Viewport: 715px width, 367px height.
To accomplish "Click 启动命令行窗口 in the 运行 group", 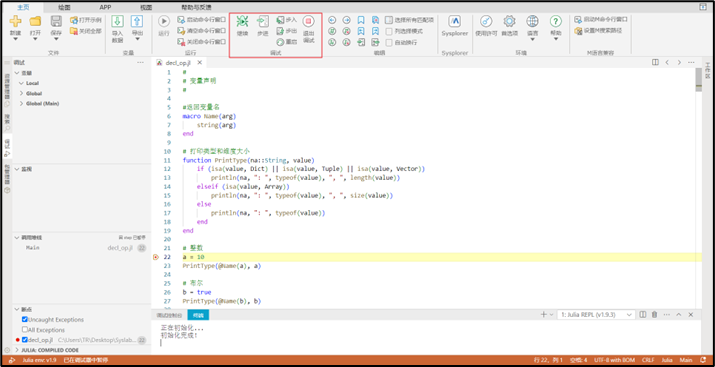I will 201,20.
